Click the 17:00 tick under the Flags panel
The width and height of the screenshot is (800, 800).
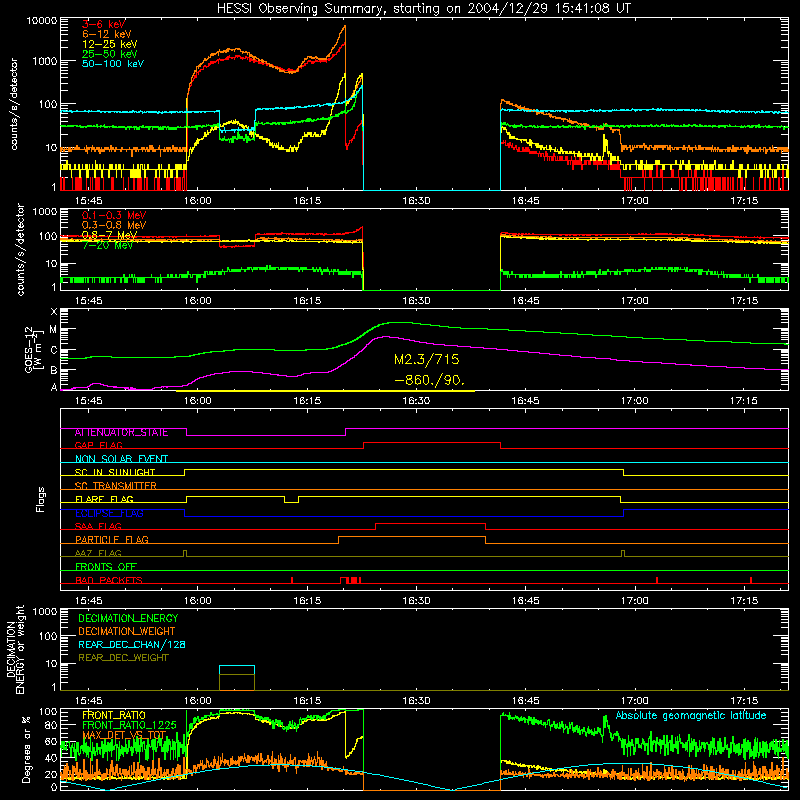pos(635,601)
